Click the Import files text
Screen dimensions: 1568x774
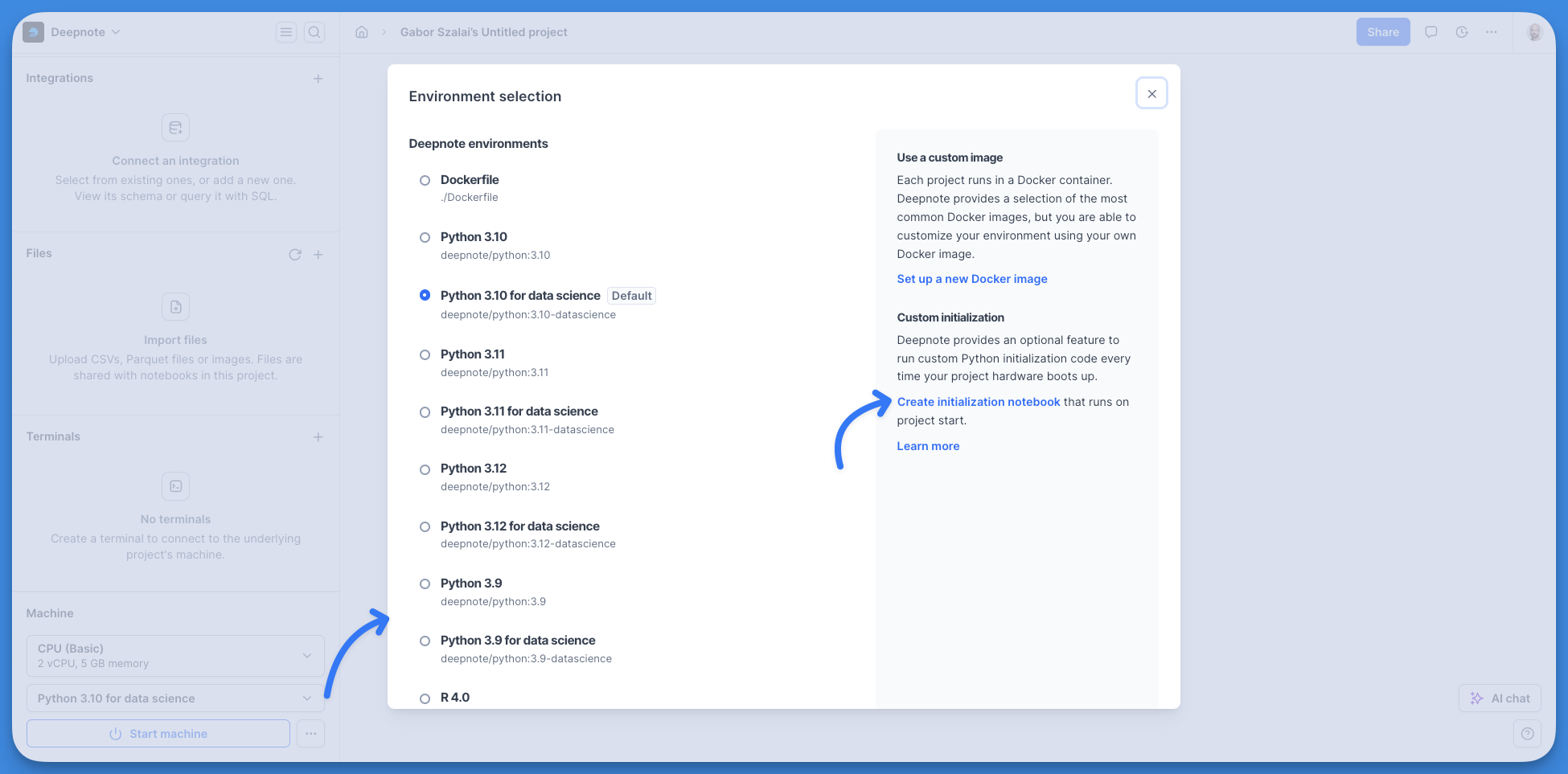tap(175, 340)
